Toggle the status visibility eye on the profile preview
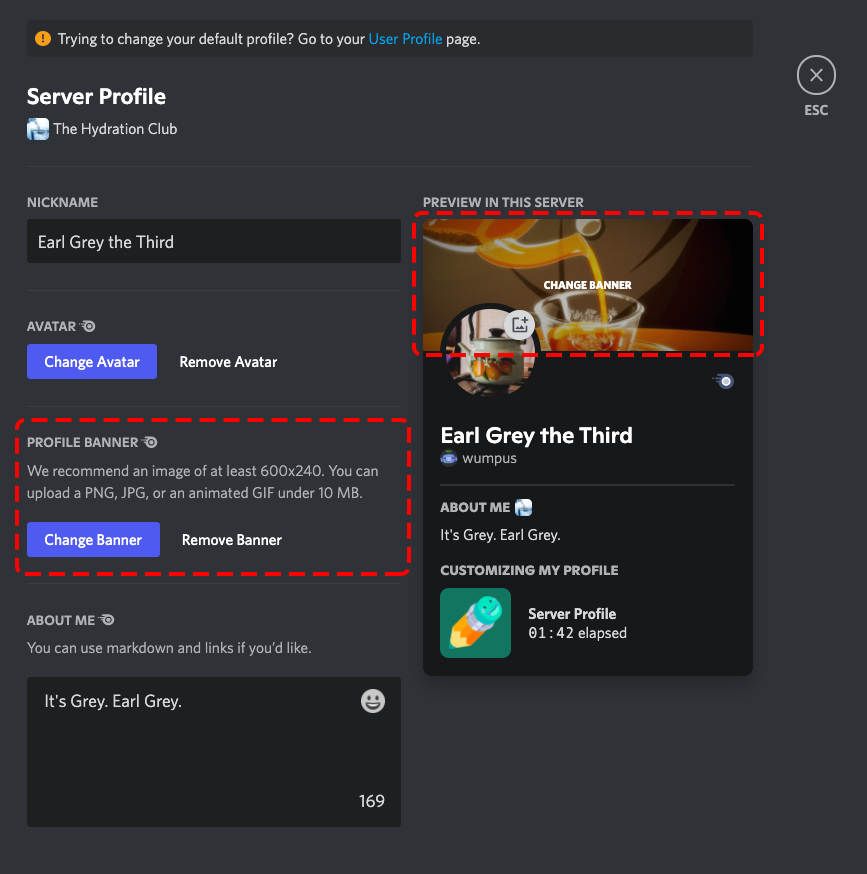The width and height of the screenshot is (867, 874). [723, 381]
